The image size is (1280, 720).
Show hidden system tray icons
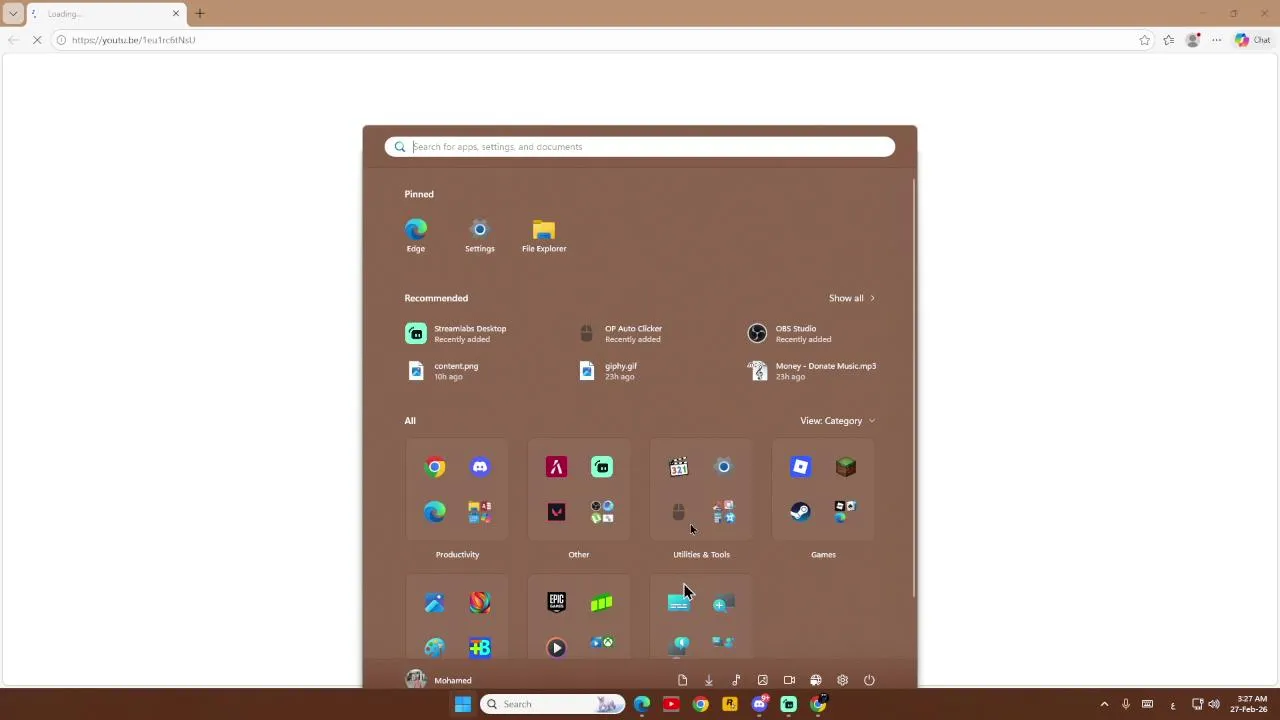[1104, 704]
